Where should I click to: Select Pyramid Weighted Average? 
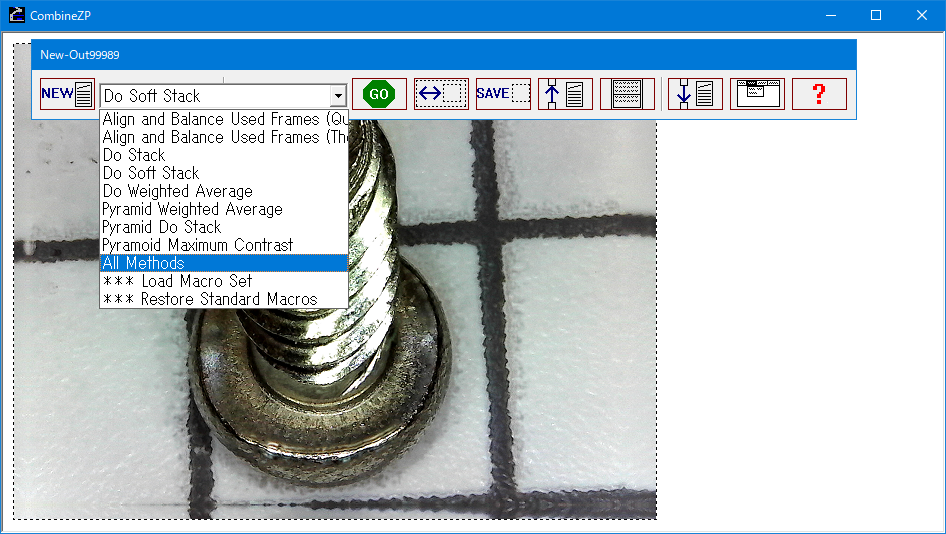pyautogui.click(x=224, y=209)
